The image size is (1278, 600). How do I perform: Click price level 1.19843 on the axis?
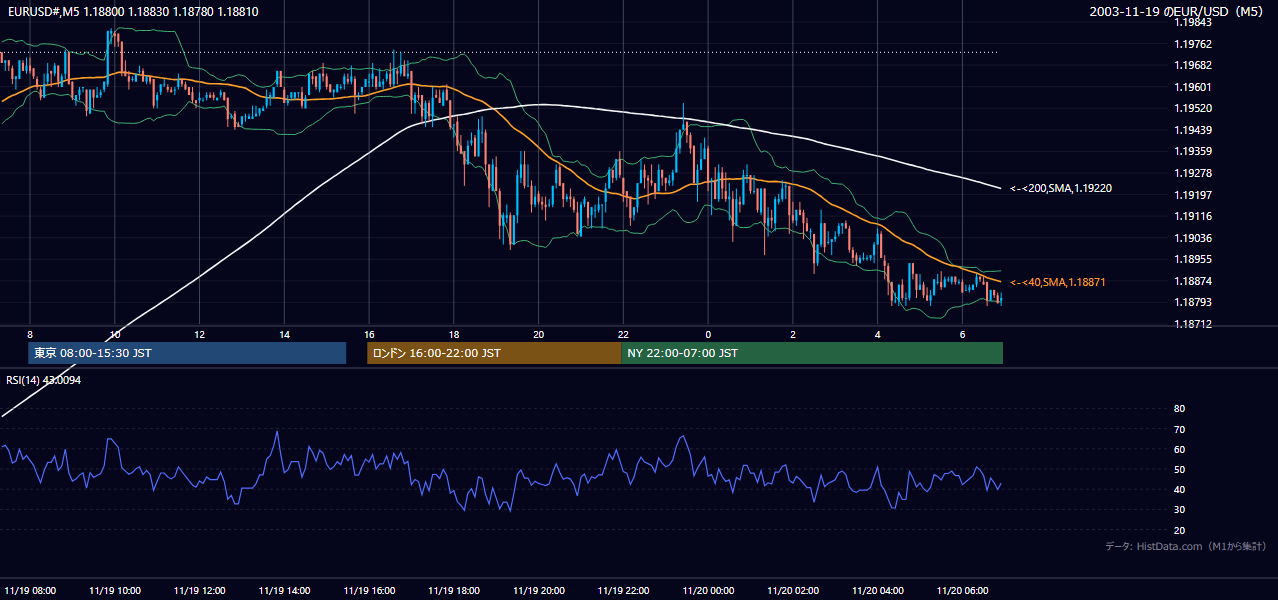[x=1192, y=23]
